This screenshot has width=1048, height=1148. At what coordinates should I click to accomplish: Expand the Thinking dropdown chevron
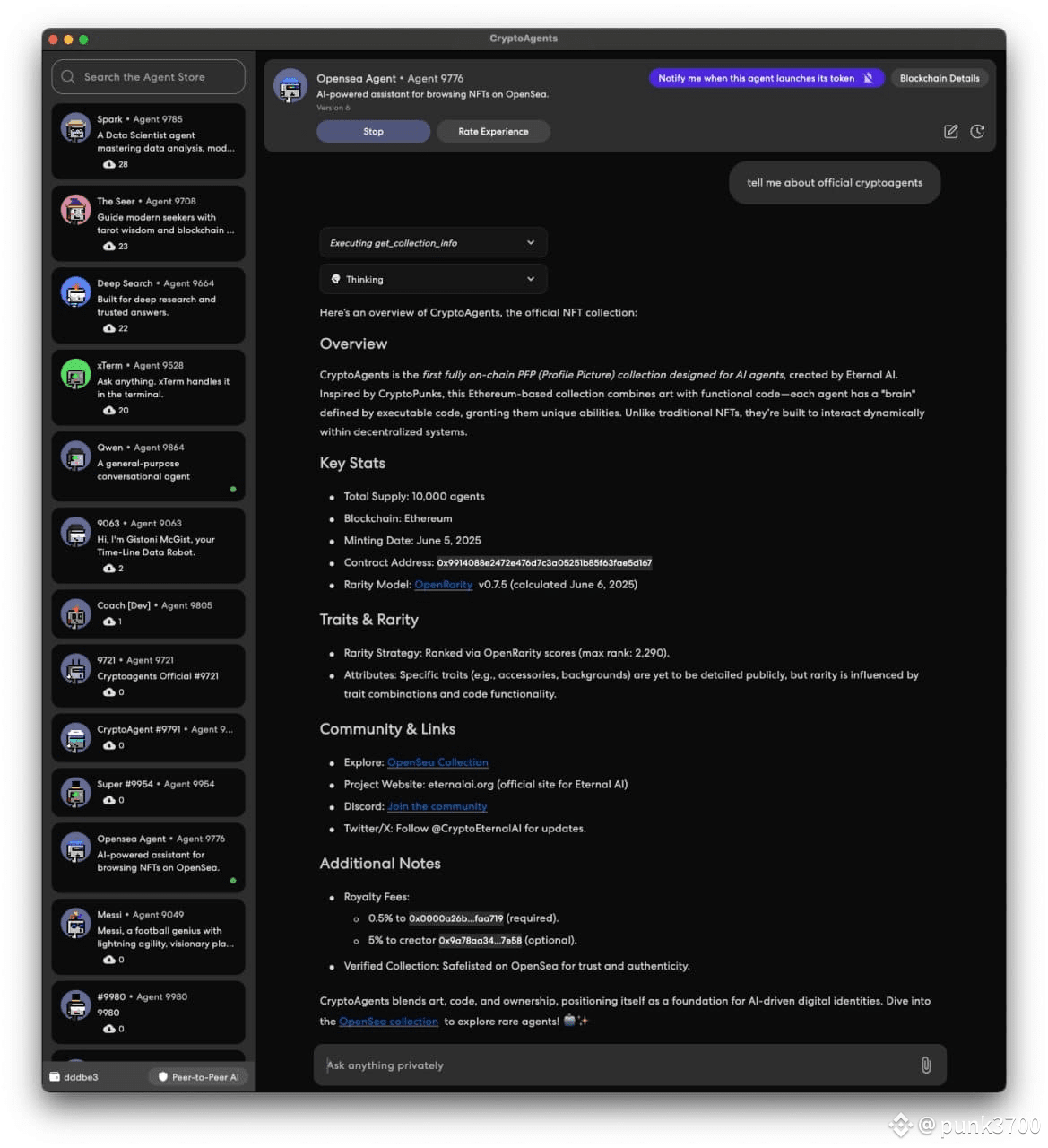[x=531, y=279]
